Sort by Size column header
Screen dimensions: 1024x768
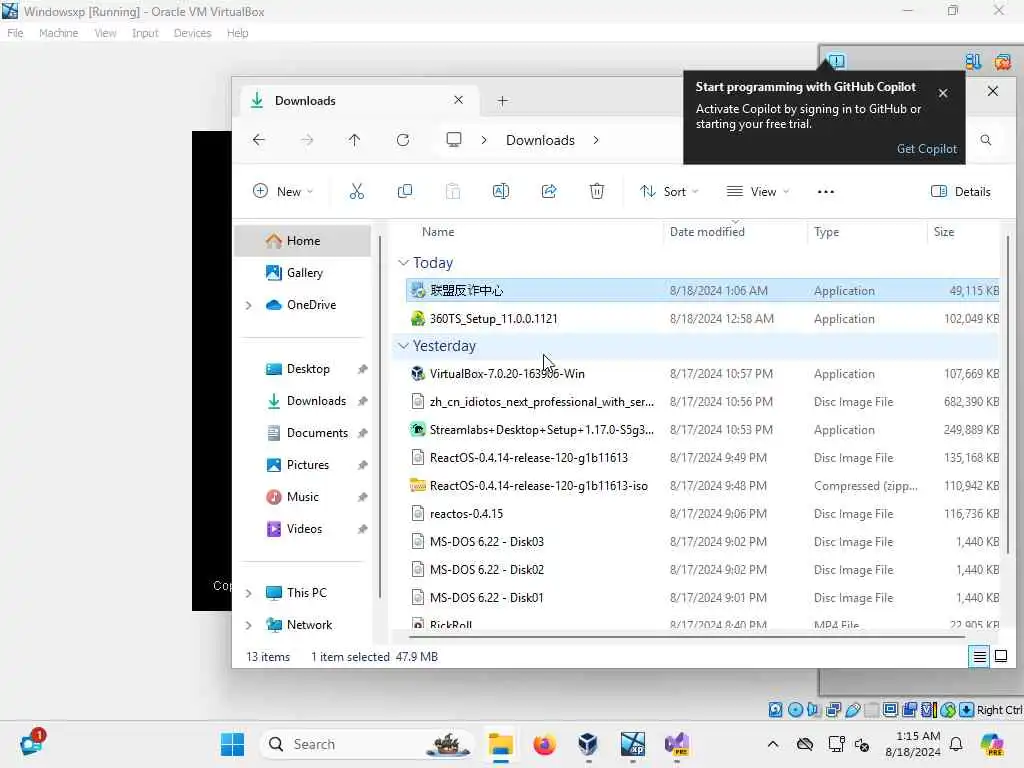pyautogui.click(x=944, y=232)
